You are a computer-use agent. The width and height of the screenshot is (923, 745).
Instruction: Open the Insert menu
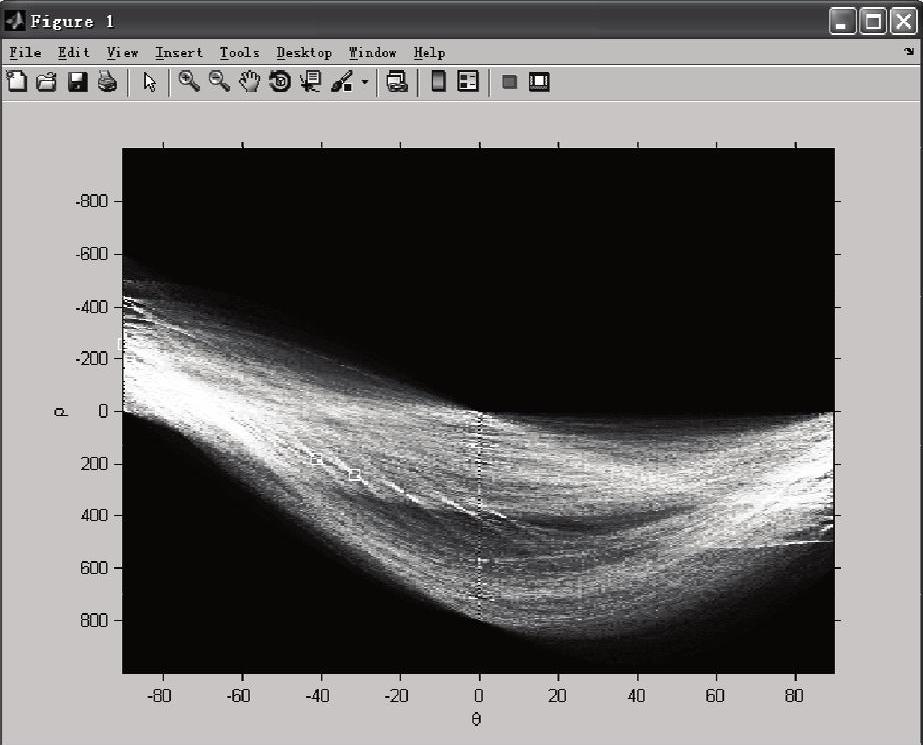(179, 52)
